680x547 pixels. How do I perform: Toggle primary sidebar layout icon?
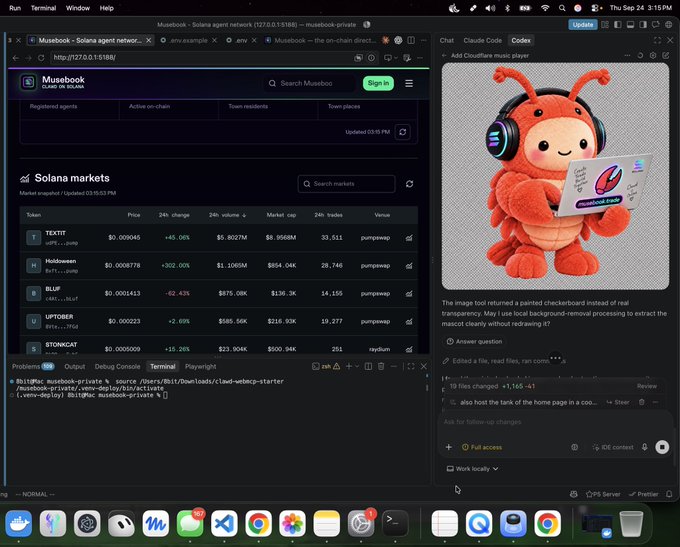click(x=618, y=25)
